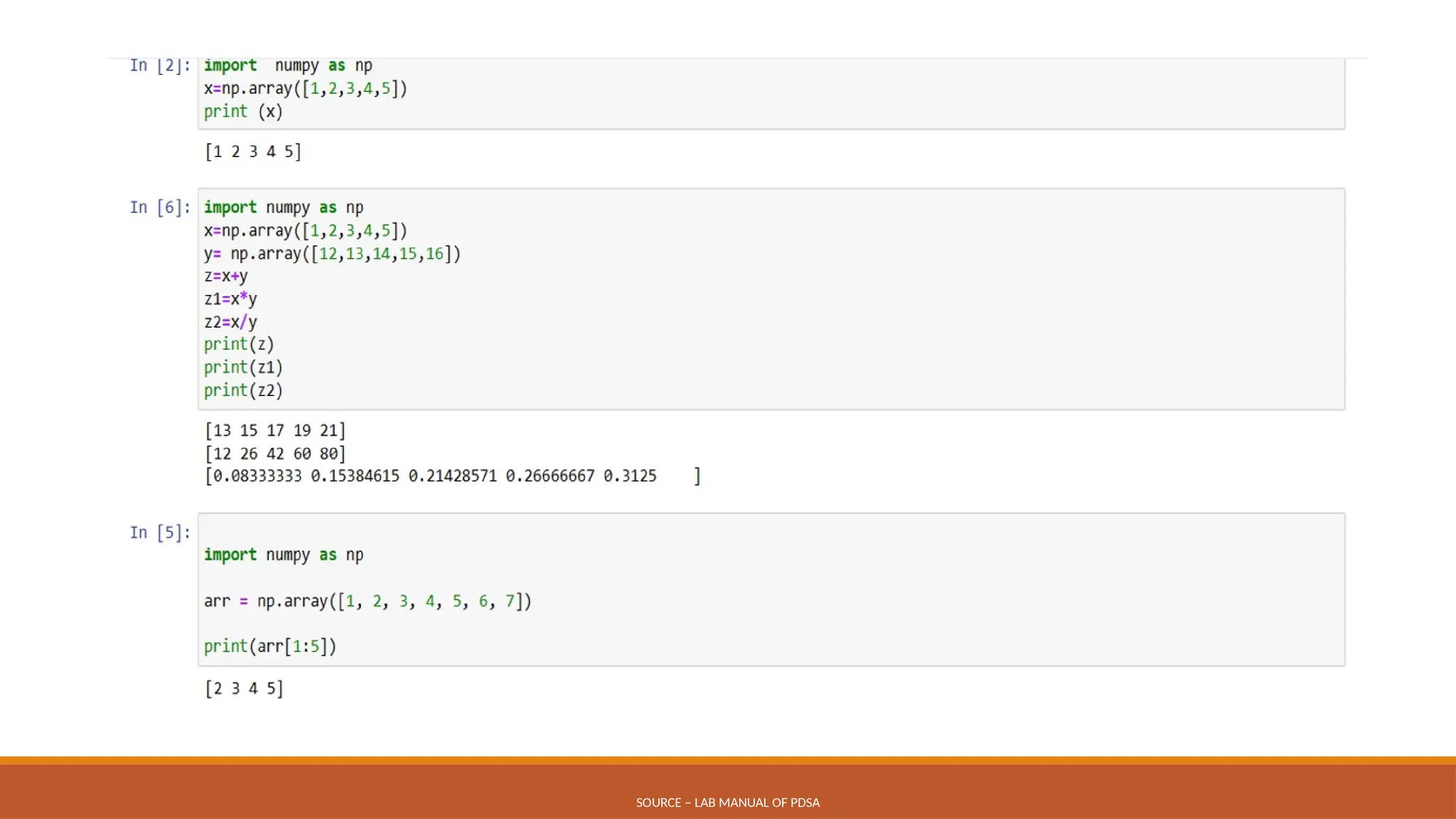Click the arr = np.array line
The height and width of the screenshot is (819, 1456).
click(367, 601)
